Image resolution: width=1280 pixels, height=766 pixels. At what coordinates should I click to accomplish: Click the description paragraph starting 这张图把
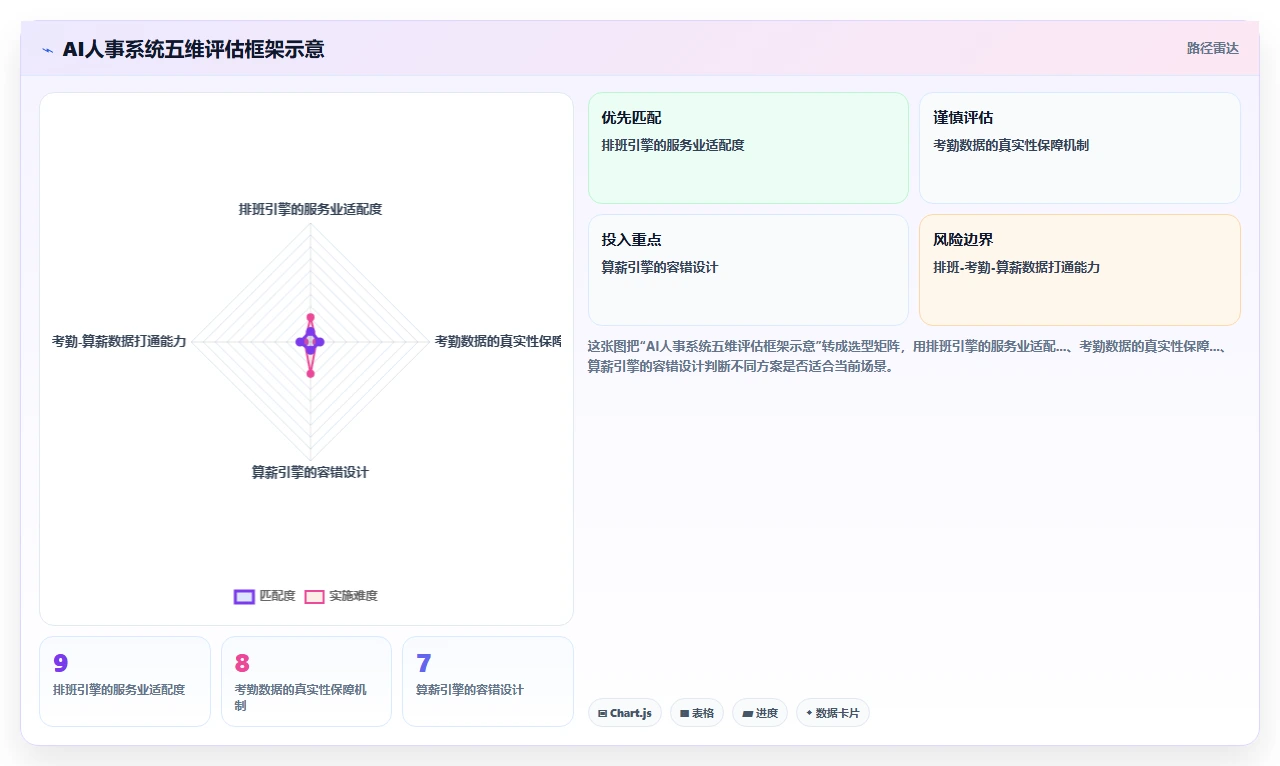click(914, 356)
